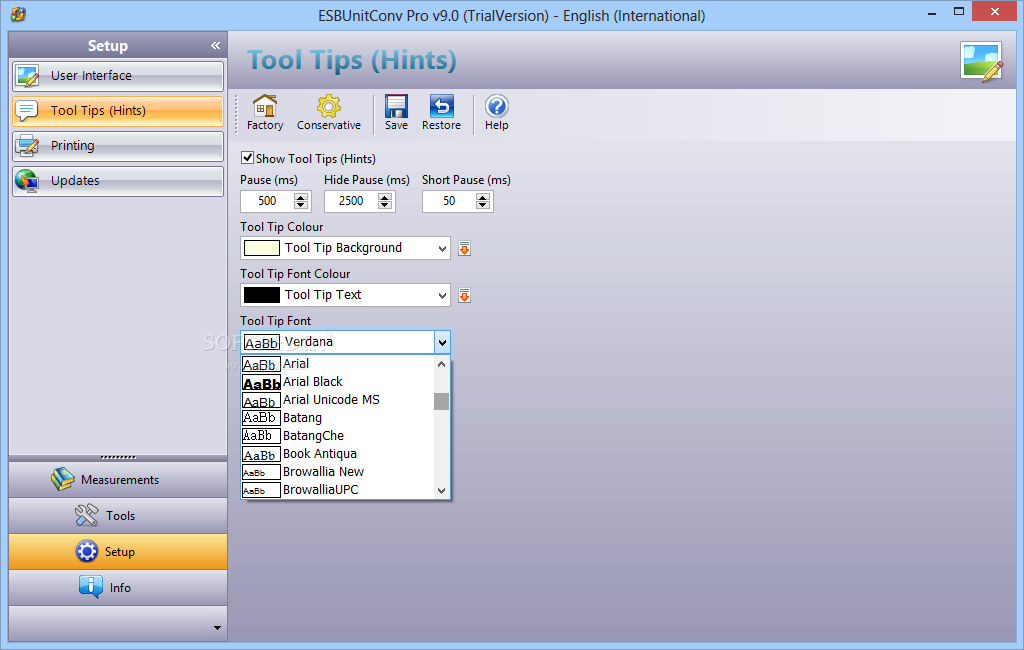Close the Tool Tip Font dropdown arrow
The height and width of the screenshot is (650, 1024).
[x=442, y=342]
